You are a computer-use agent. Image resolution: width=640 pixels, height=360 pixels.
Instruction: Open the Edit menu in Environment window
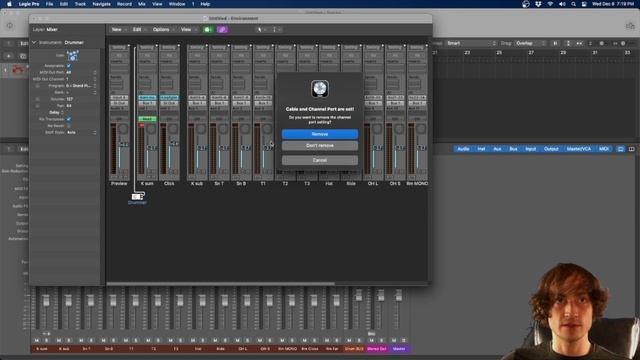pos(139,29)
